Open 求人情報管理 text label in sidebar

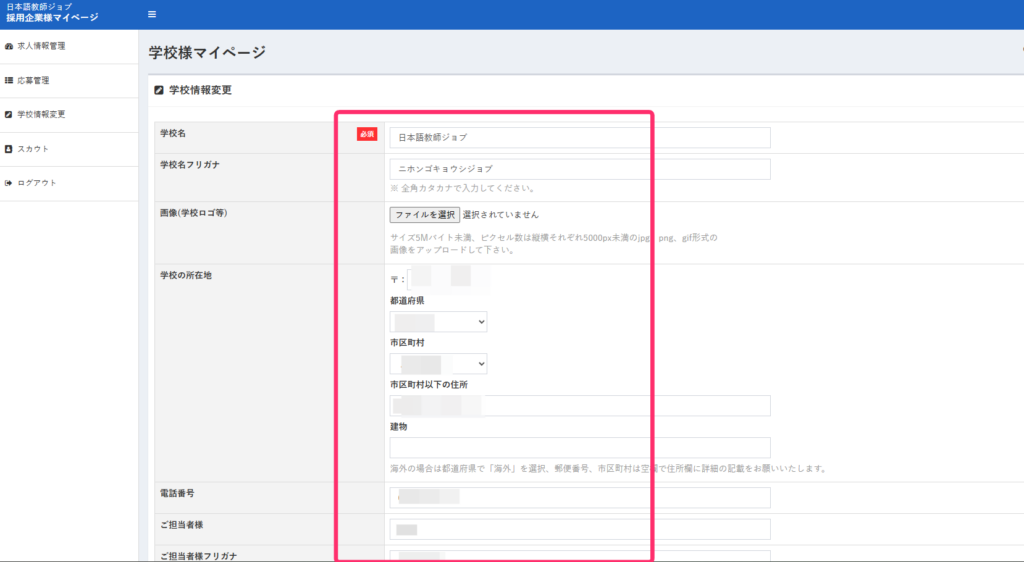tap(41, 46)
